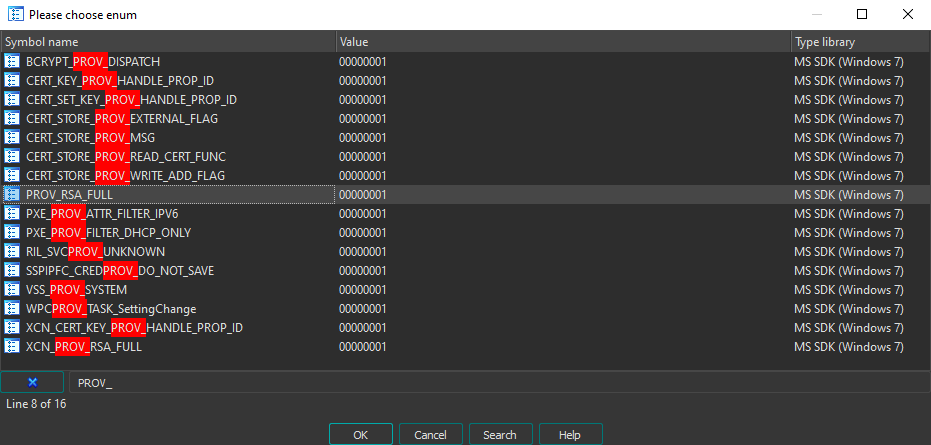Click the enum icon beside VSS_PROV_SYSTEM
This screenshot has width=931, height=445.
point(12,289)
